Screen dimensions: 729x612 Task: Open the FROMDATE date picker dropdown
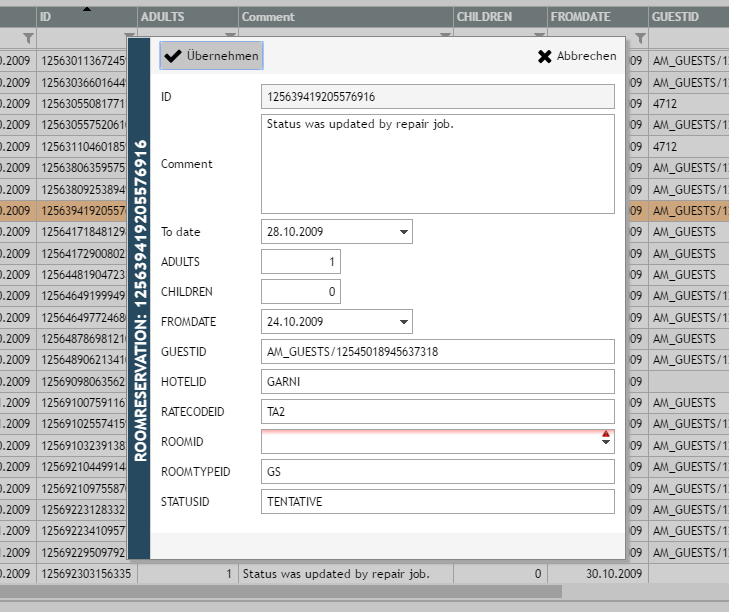403,322
